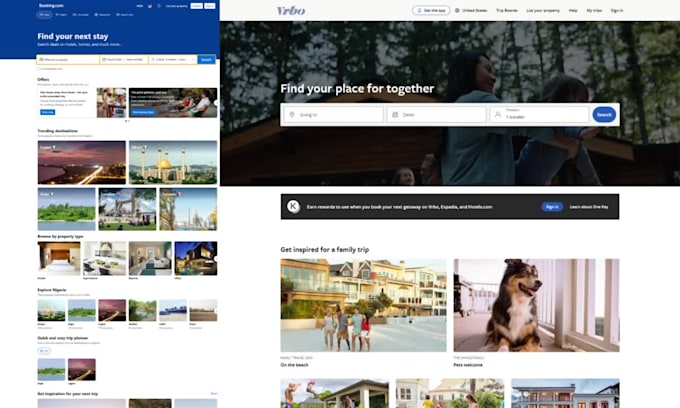The width and height of the screenshot is (680, 408).
Task: Select the Stays tab on Booking.com
Action: point(44,15)
